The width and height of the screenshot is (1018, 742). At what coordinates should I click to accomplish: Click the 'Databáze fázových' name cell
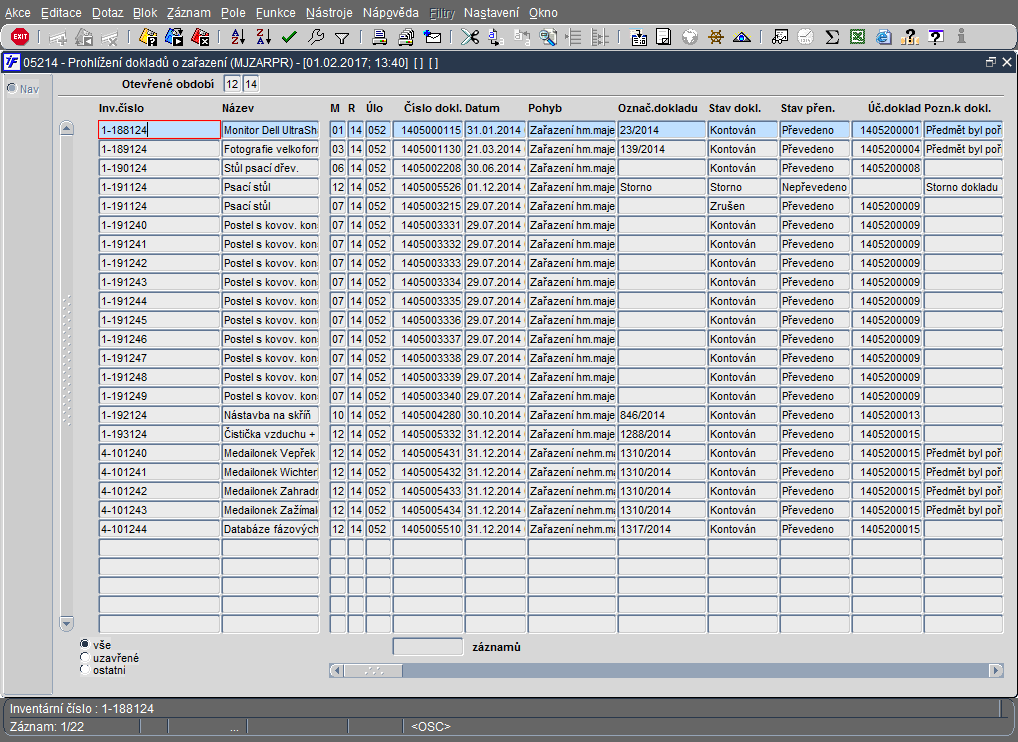[270, 529]
